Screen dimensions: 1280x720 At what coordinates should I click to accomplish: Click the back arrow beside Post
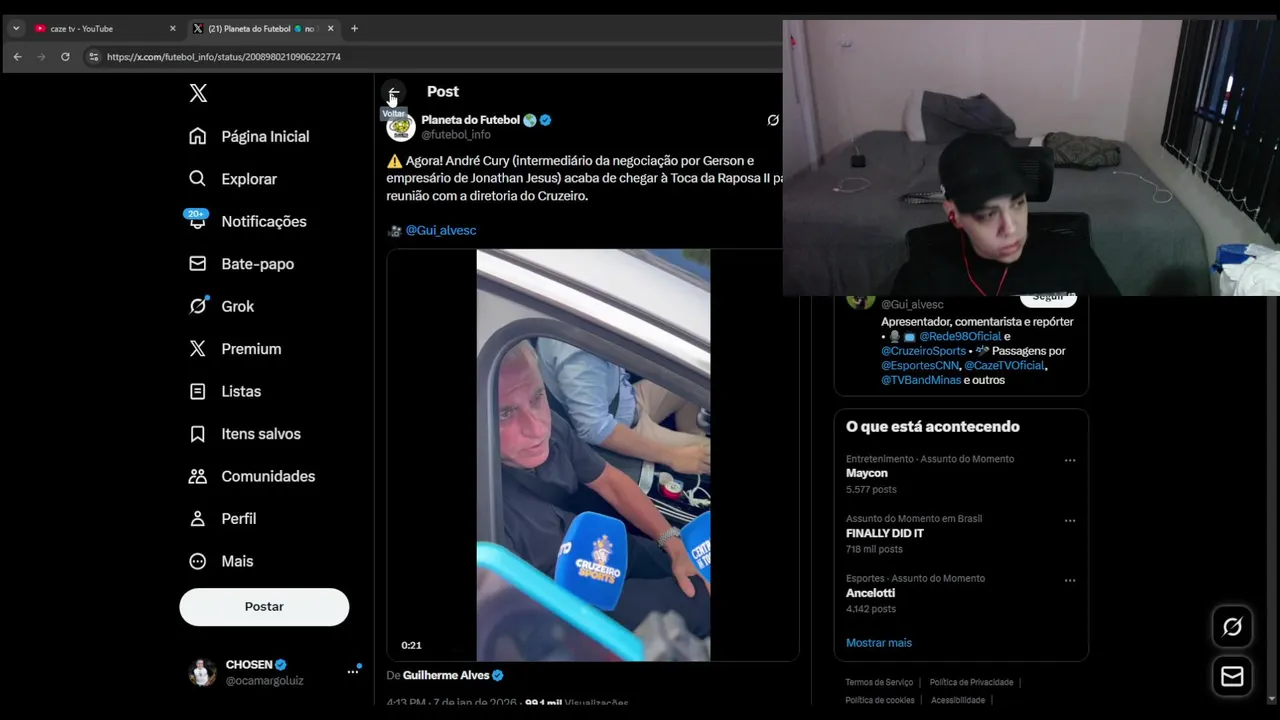click(x=393, y=93)
